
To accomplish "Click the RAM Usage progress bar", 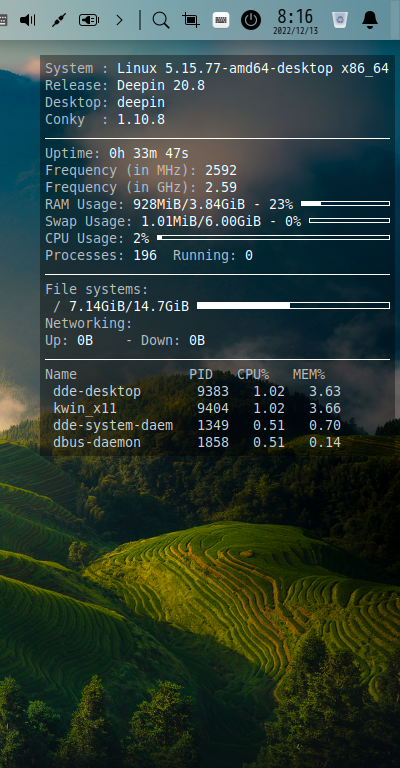I will (x=346, y=203).
